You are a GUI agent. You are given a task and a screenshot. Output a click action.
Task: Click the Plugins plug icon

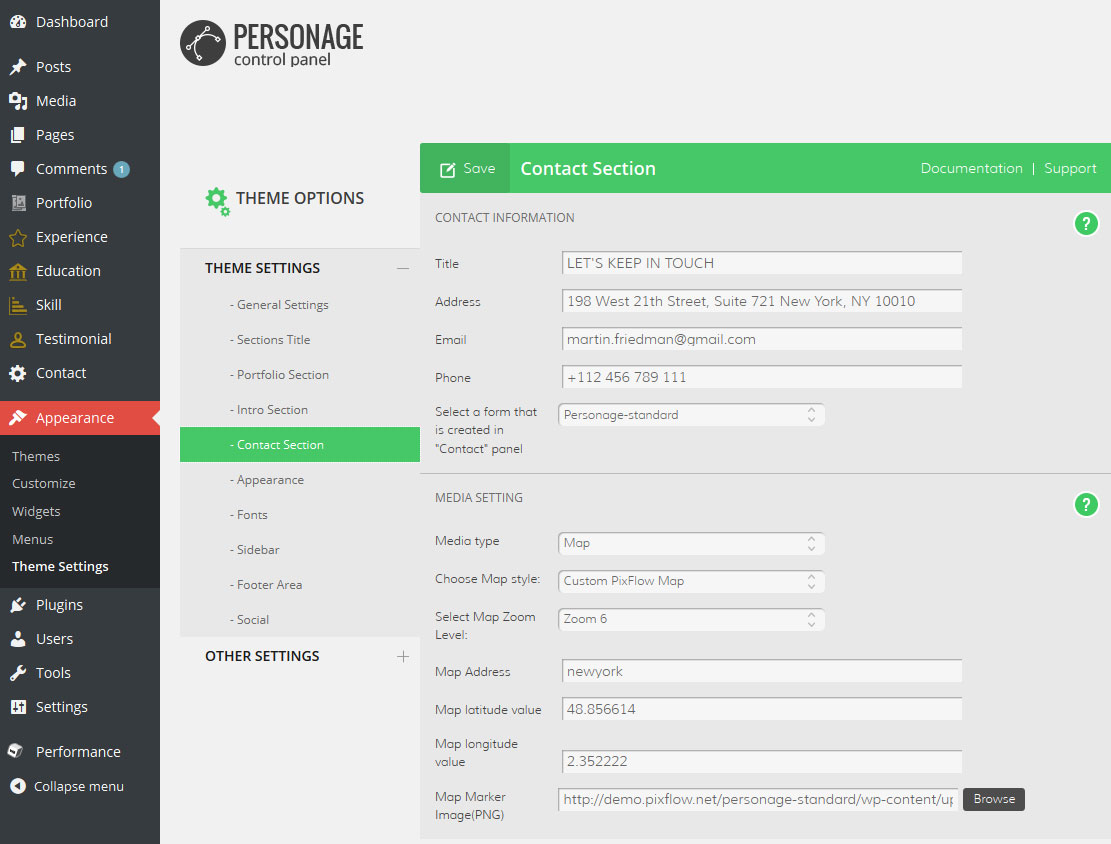(x=18, y=605)
